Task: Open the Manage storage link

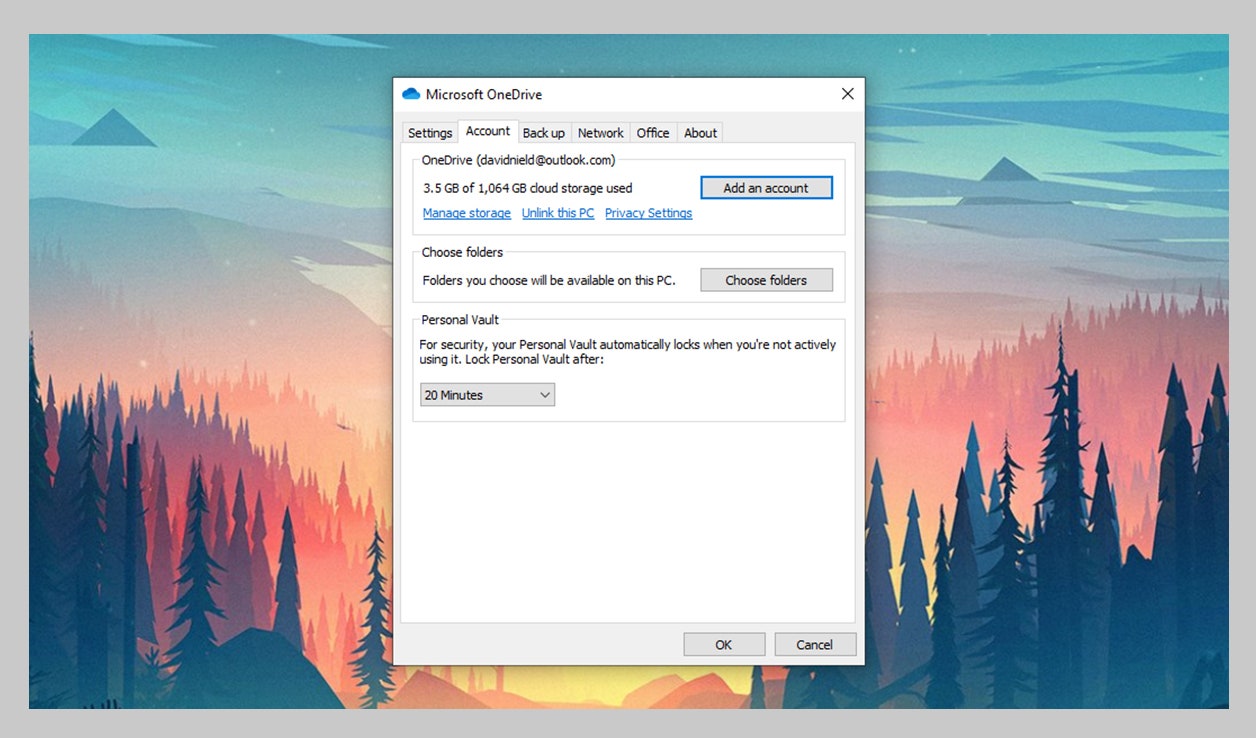Action: [x=467, y=213]
